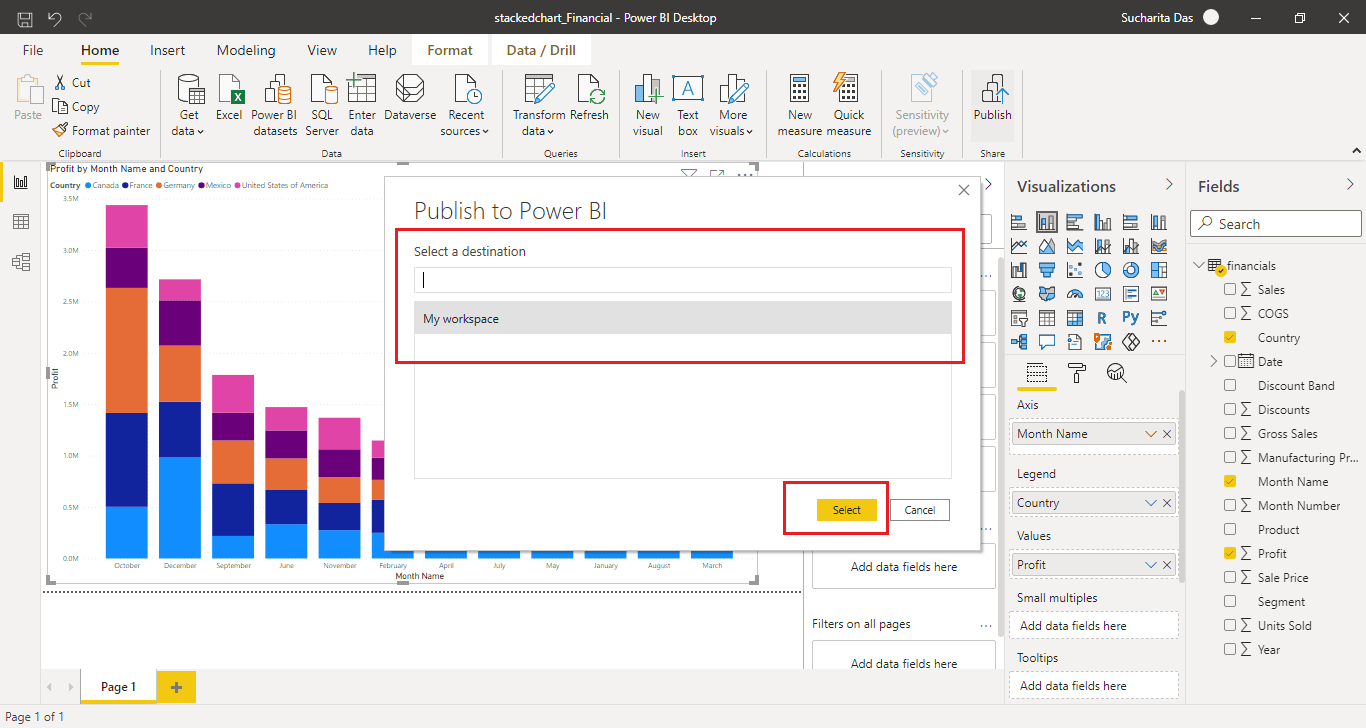Click the Select button in the Publish dialog
The image size is (1366, 728).
pyautogui.click(x=846, y=509)
